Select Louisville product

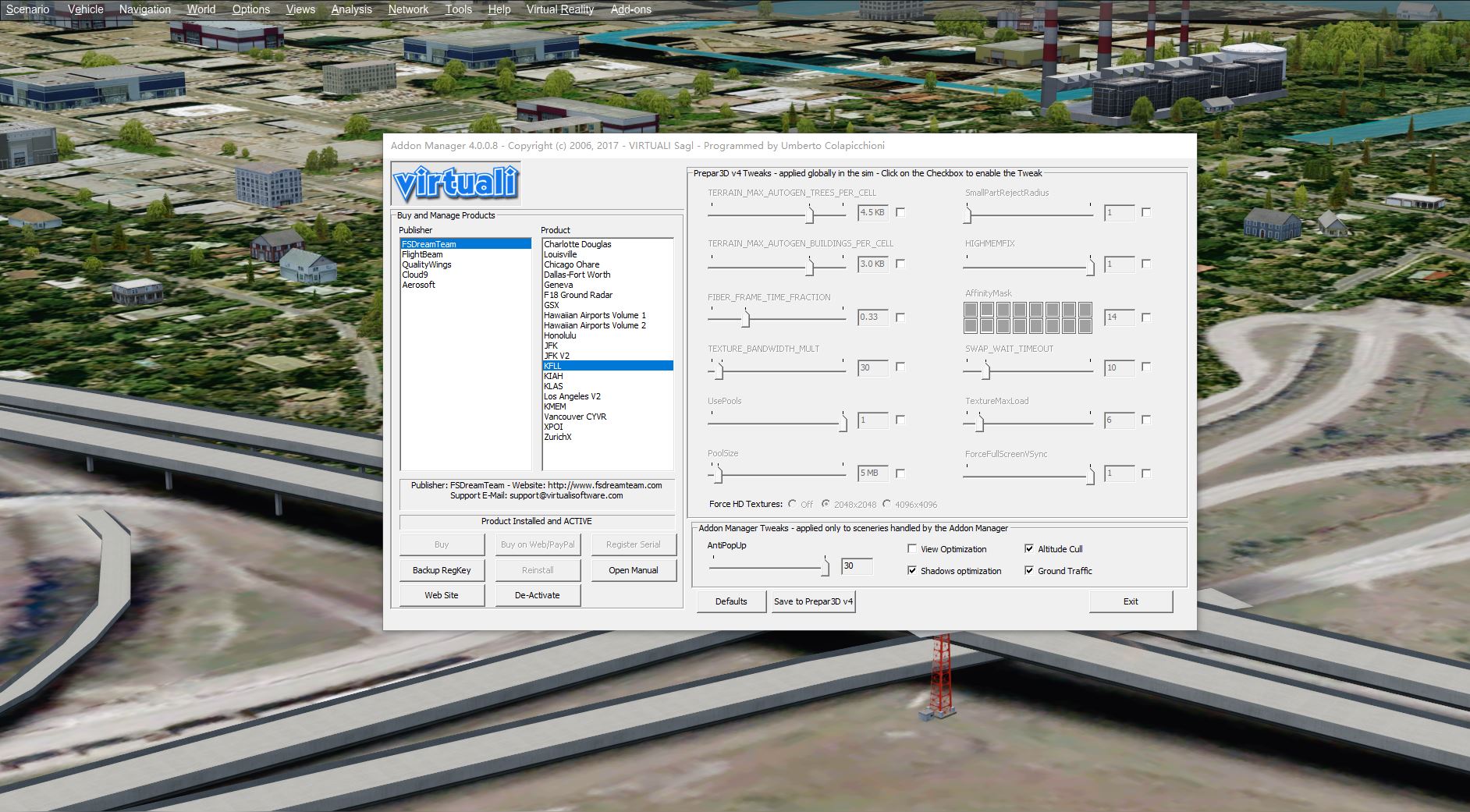click(608, 254)
